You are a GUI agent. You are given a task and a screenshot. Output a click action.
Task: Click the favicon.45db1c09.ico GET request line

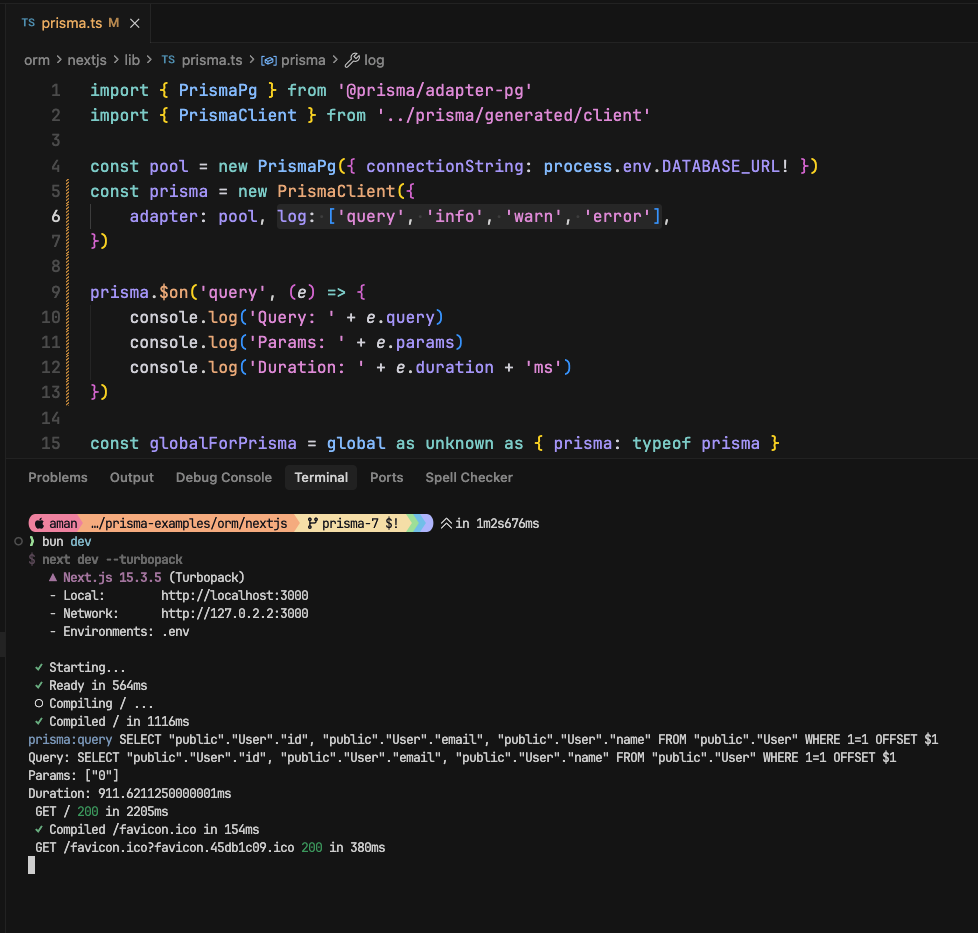[210, 848]
